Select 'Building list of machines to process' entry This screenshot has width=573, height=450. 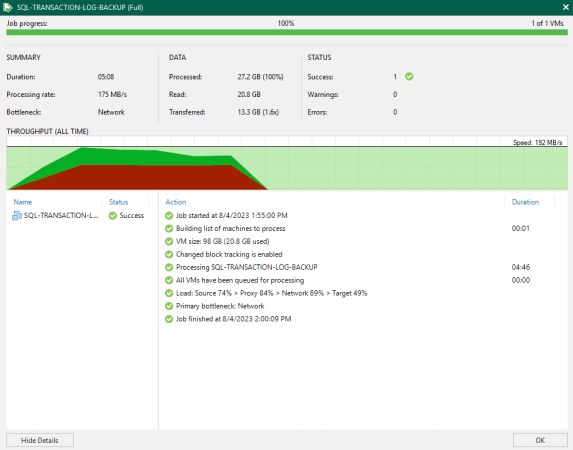pos(231,228)
